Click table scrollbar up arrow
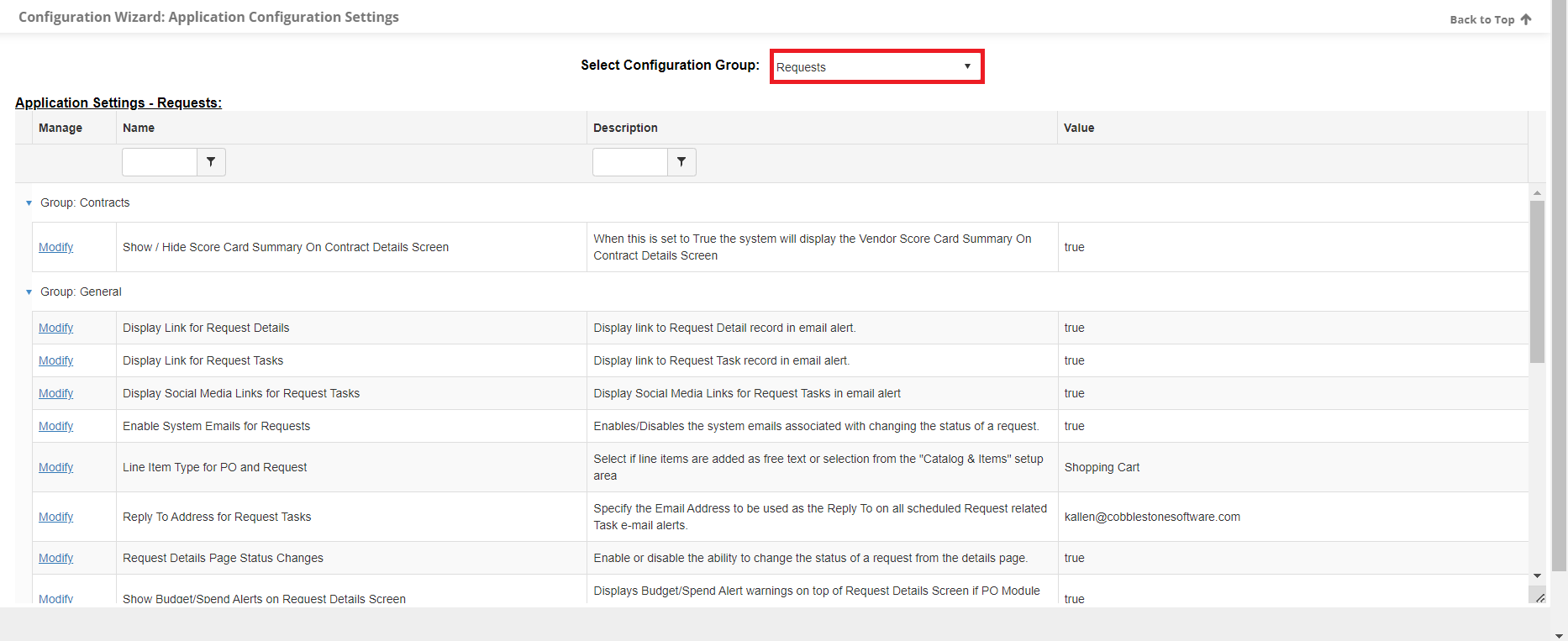This screenshot has width=1568, height=641. point(1537,192)
